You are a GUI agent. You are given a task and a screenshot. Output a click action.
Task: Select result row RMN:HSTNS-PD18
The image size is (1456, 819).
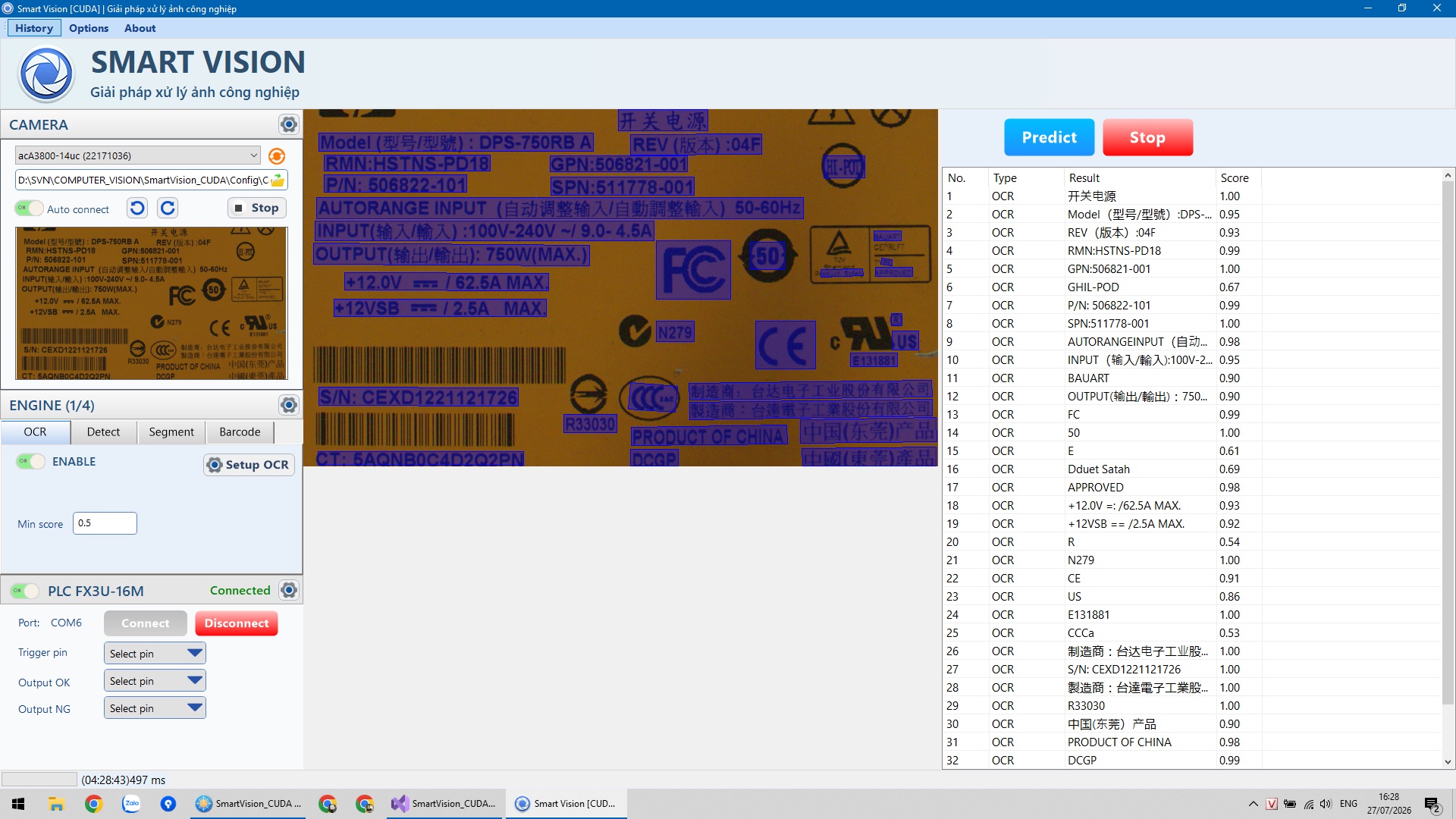(1191, 250)
